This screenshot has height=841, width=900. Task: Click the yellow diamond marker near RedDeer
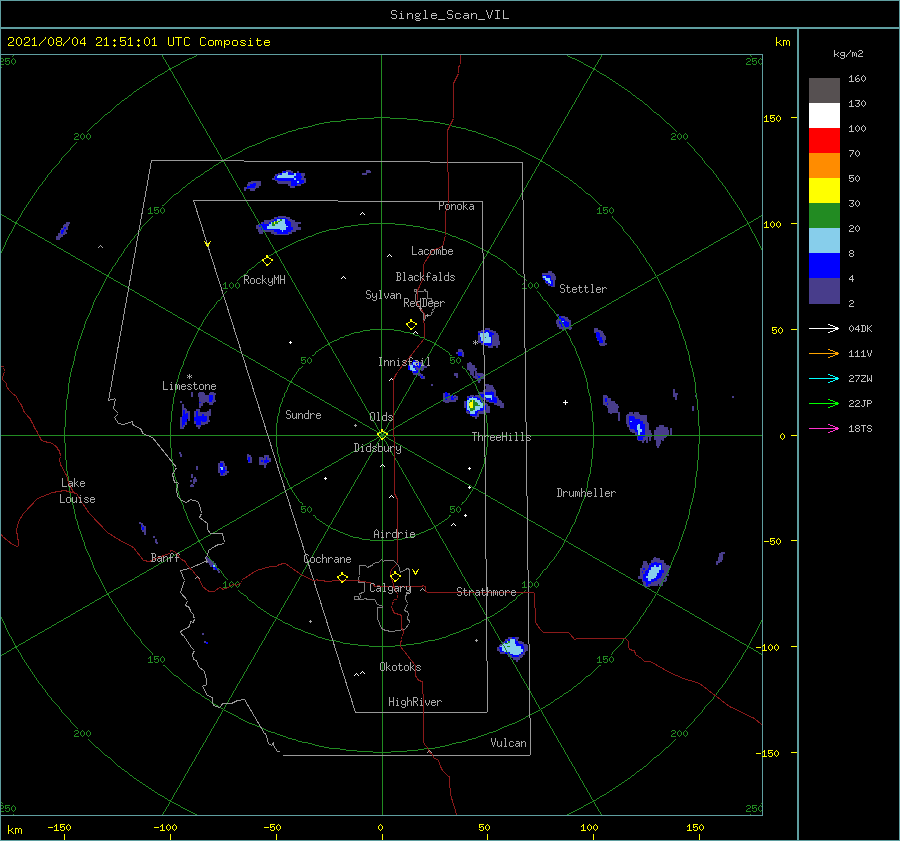pyautogui.click(x=412, y=325)
